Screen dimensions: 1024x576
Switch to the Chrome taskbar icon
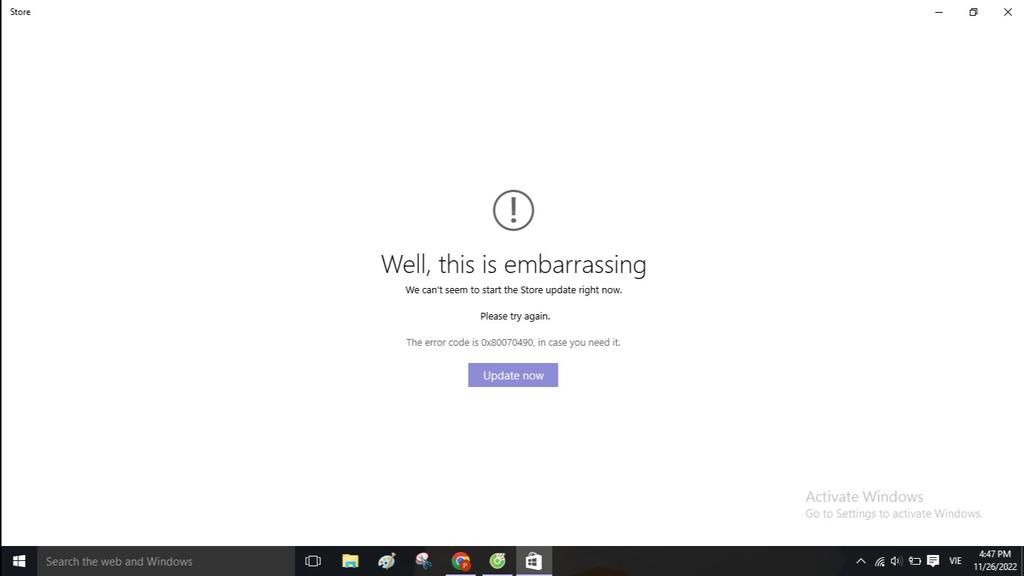click(460, 561)
